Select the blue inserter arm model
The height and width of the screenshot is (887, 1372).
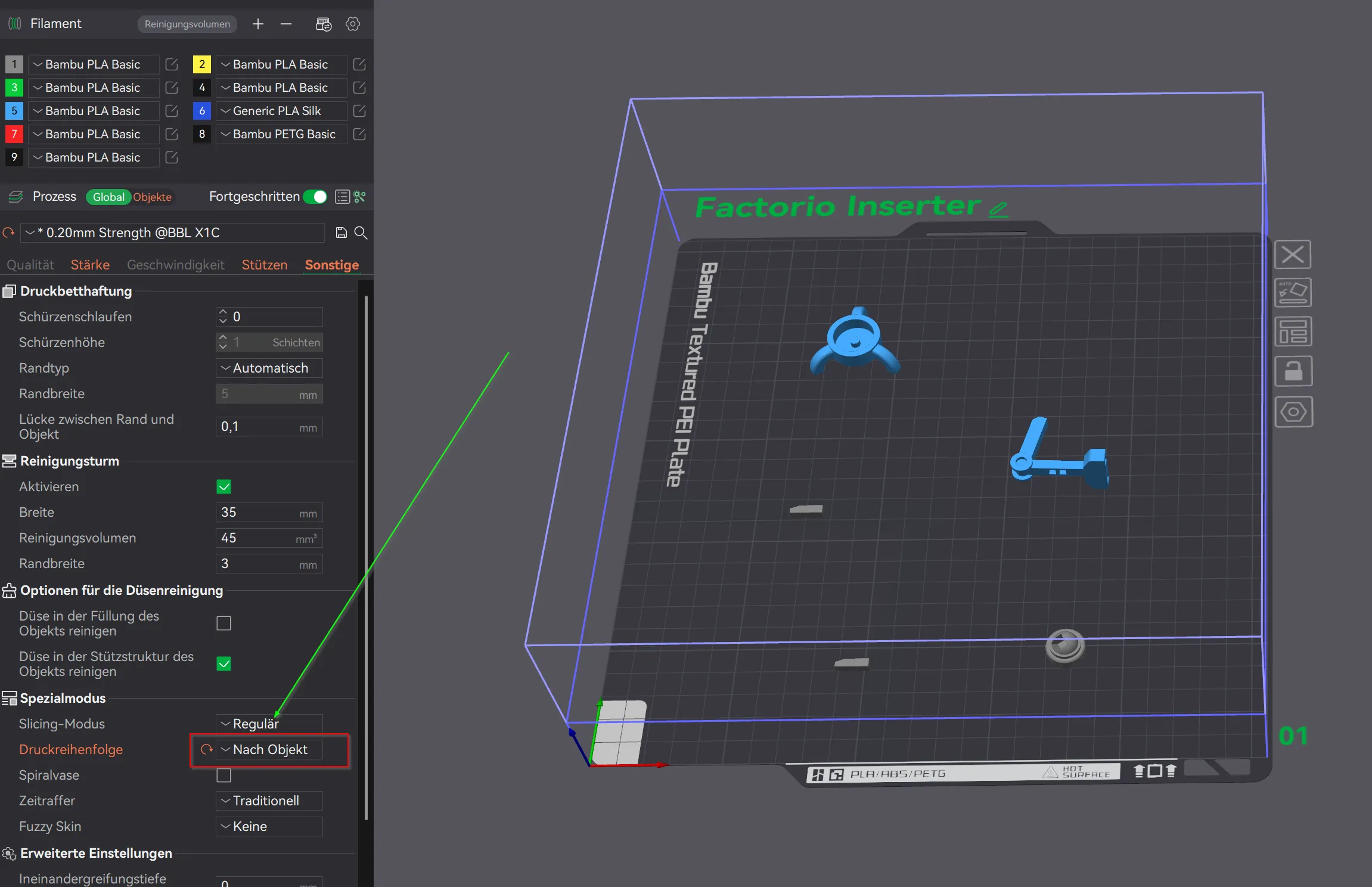(x=1059, y=453)
